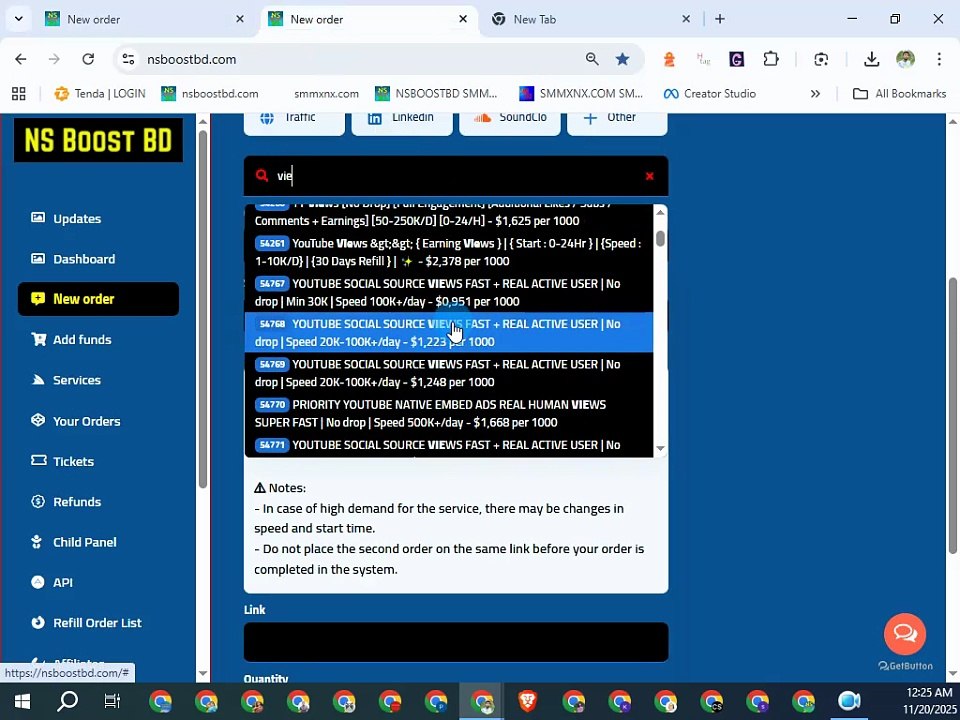Click the service list scrollbar thumb

[x=660, y=238]
